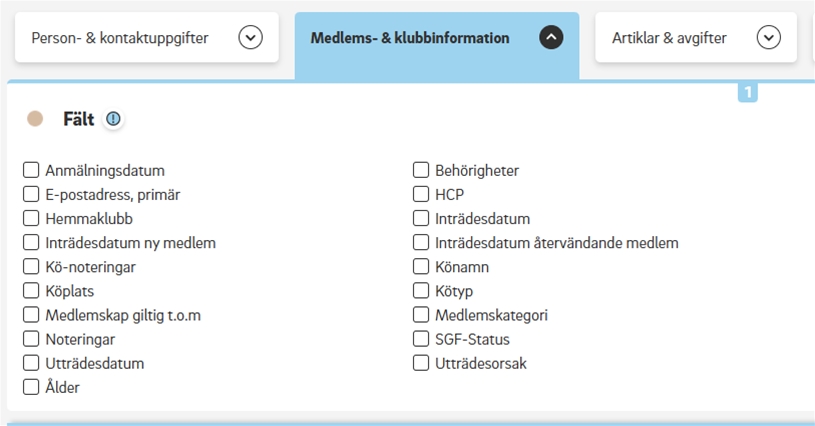The image size is (815, 426).
Task: Expand Person- & kontaktuppgifter chevron
Action: tap(250, 38)
